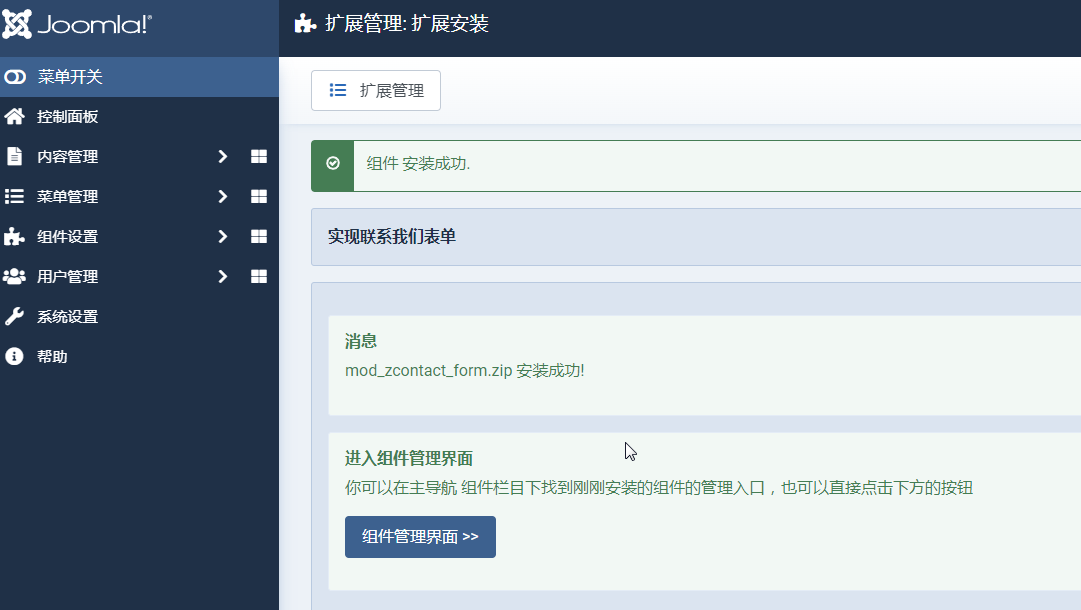This screenshot has height=610, width=1081.
Task: Click the document icon beside 内容管理
Action: click(14, 156)
